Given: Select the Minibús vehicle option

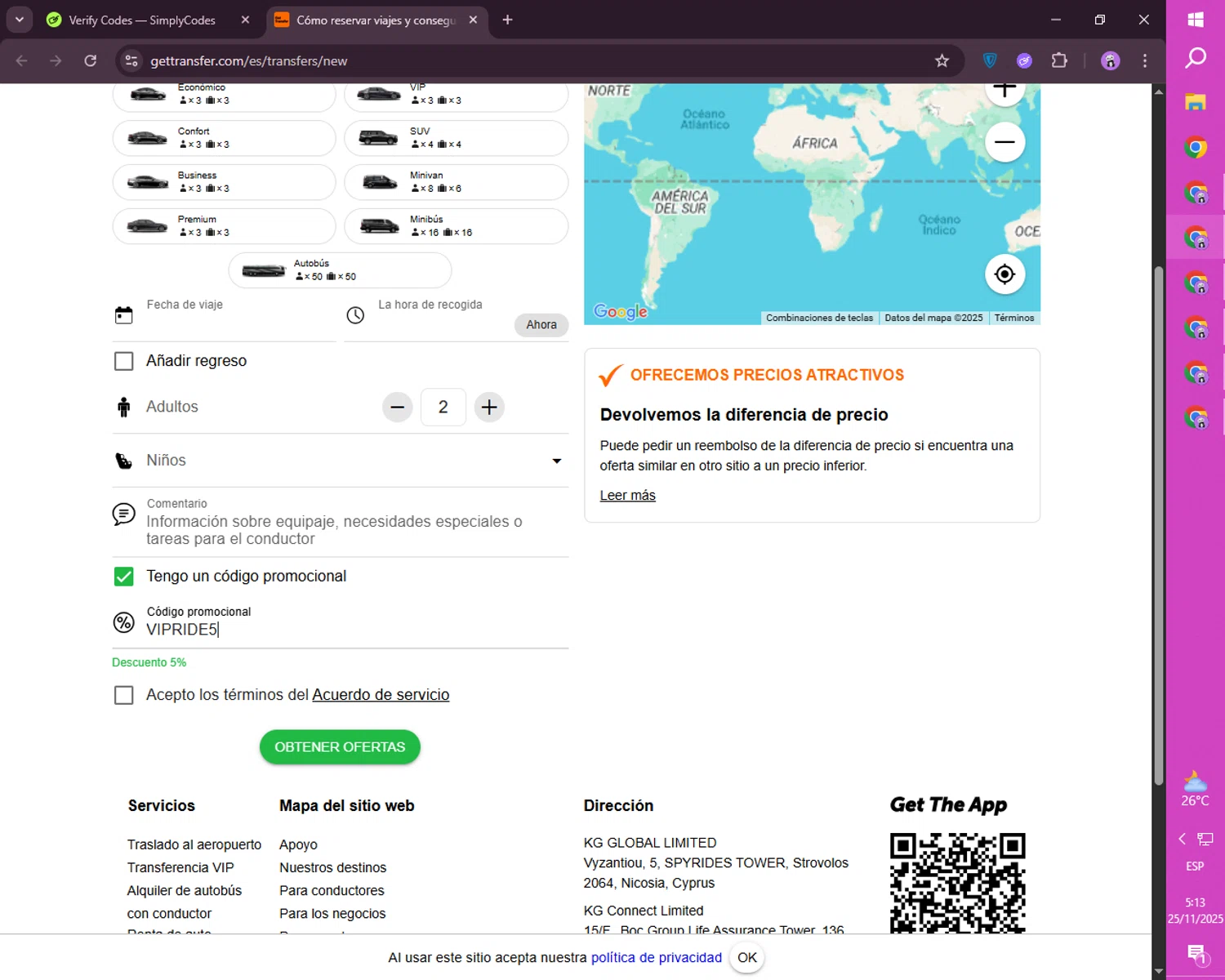Looking at the screenshot, I should click(456, 226).
